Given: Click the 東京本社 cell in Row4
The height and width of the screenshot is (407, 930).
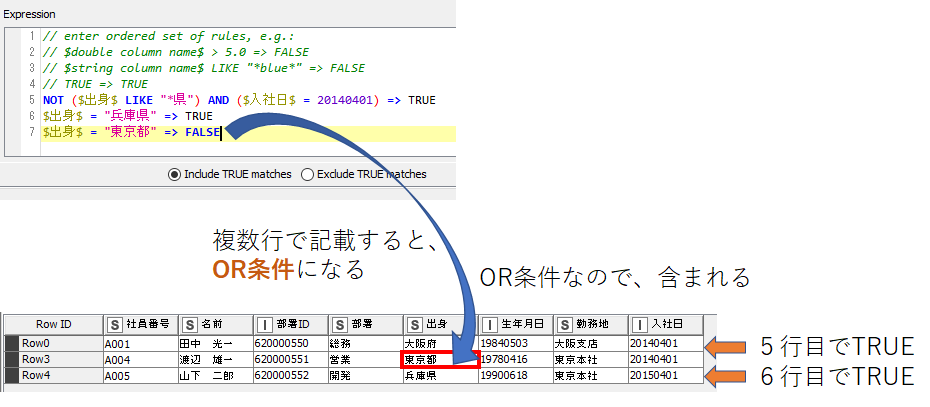Looking at the screenshot, I should (591, 376).
